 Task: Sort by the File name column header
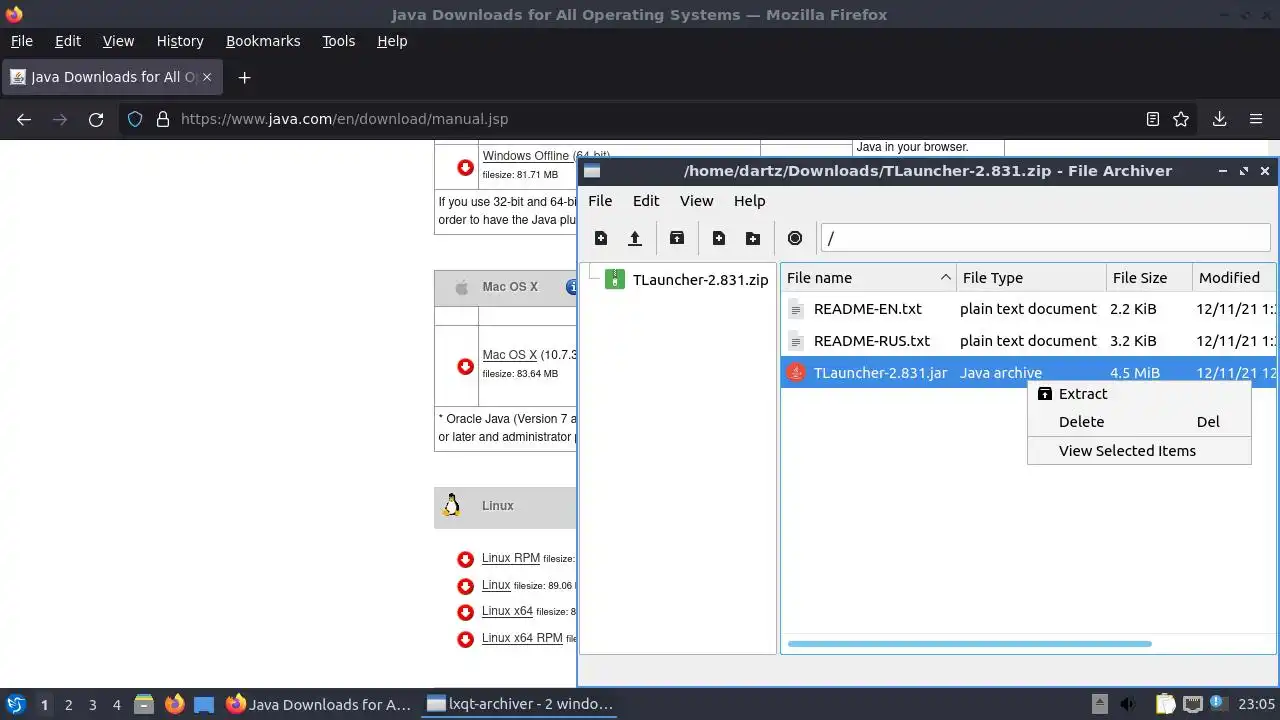point(868,278)
